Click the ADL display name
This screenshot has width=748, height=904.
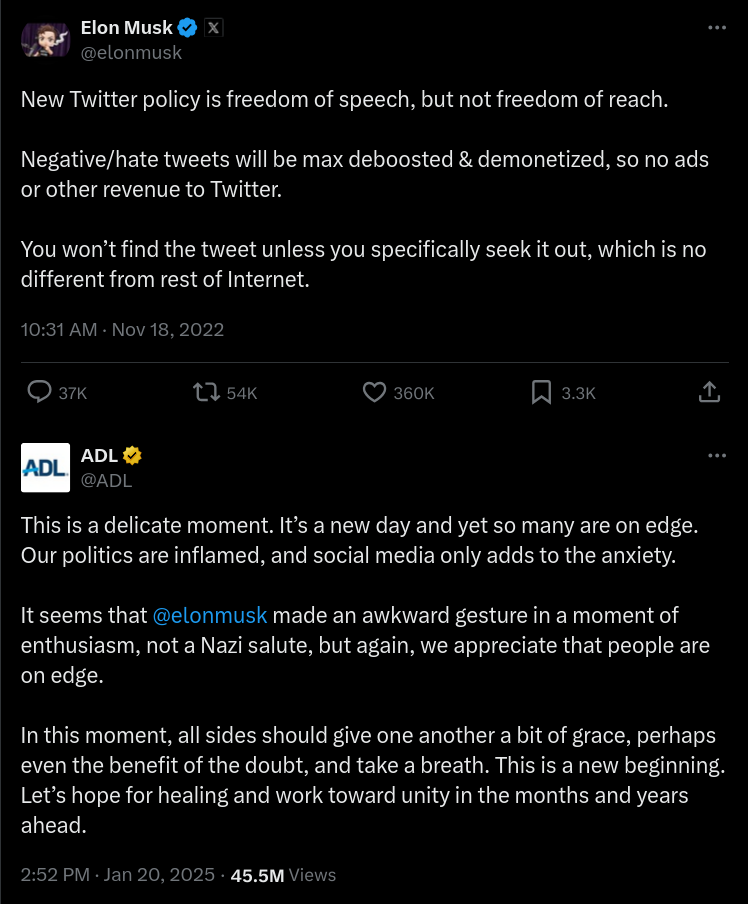99,456
